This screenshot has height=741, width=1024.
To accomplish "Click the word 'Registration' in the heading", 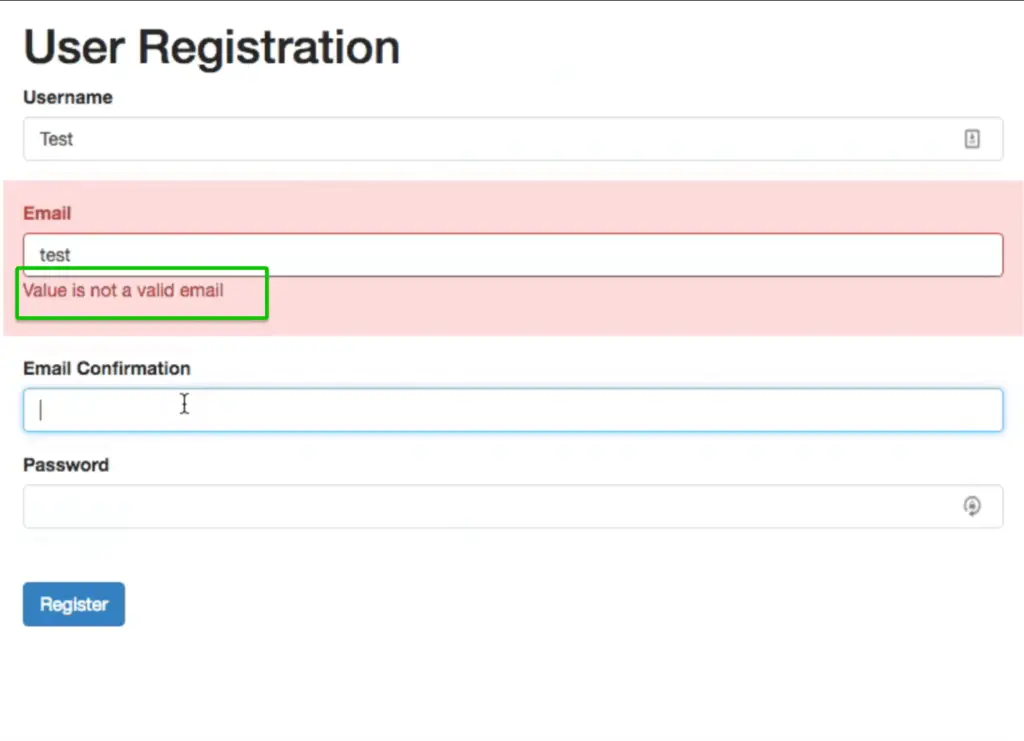I will [x=269, y=47].
